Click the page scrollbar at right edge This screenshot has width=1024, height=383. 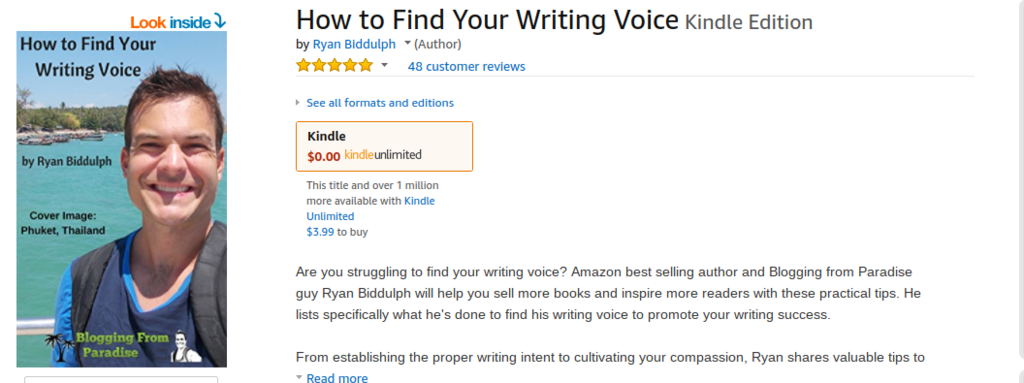[1020, 176]
